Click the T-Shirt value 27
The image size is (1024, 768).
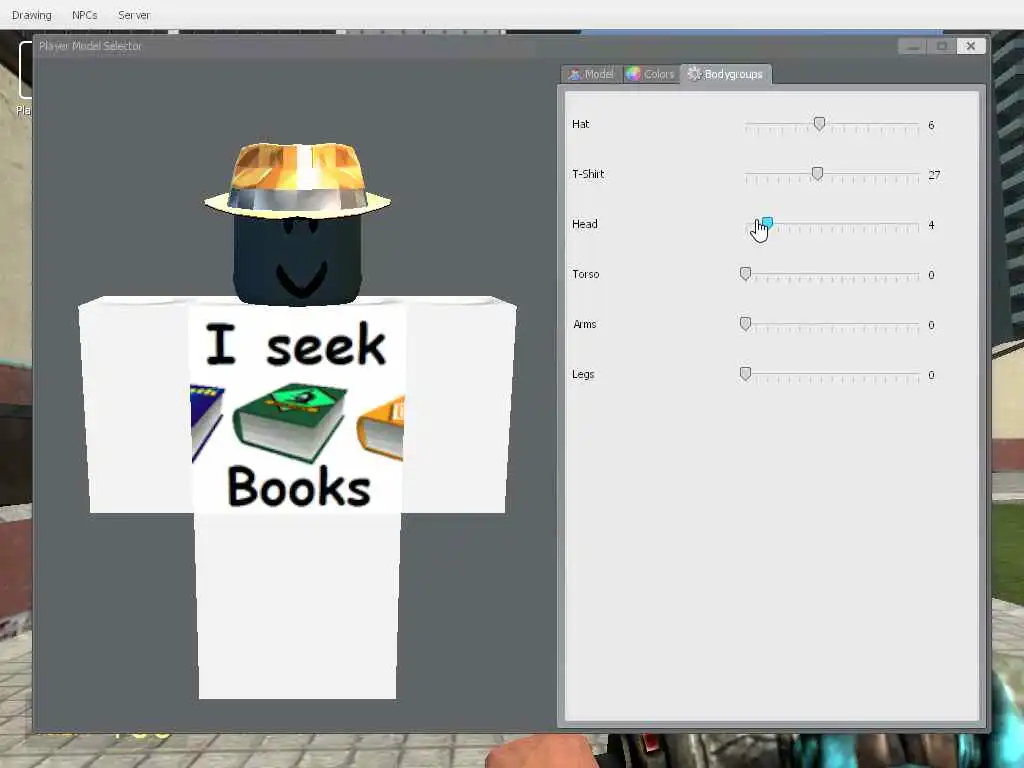[x=935, y=175]
